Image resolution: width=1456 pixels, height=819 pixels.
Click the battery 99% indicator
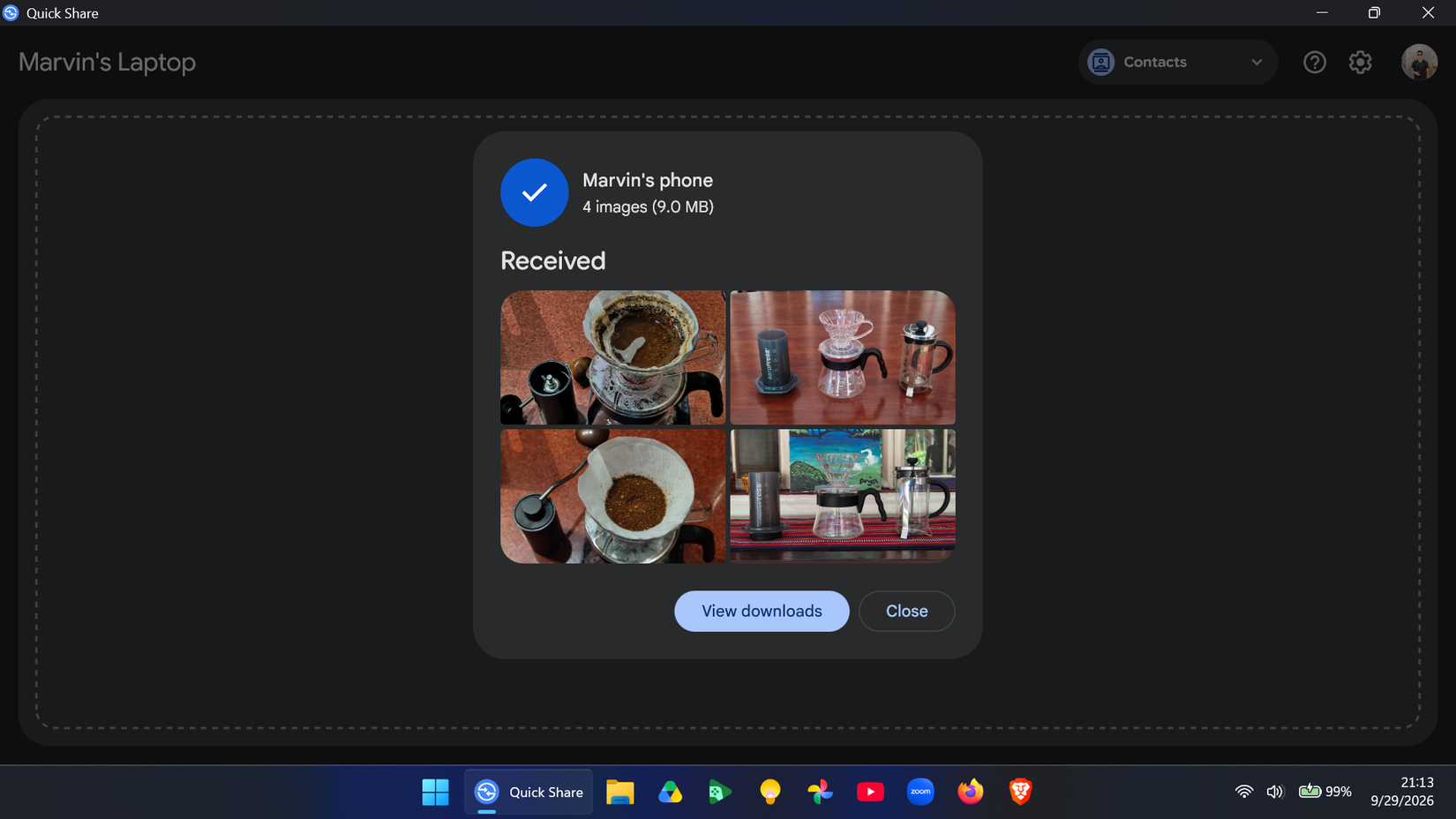[1325, 792]
